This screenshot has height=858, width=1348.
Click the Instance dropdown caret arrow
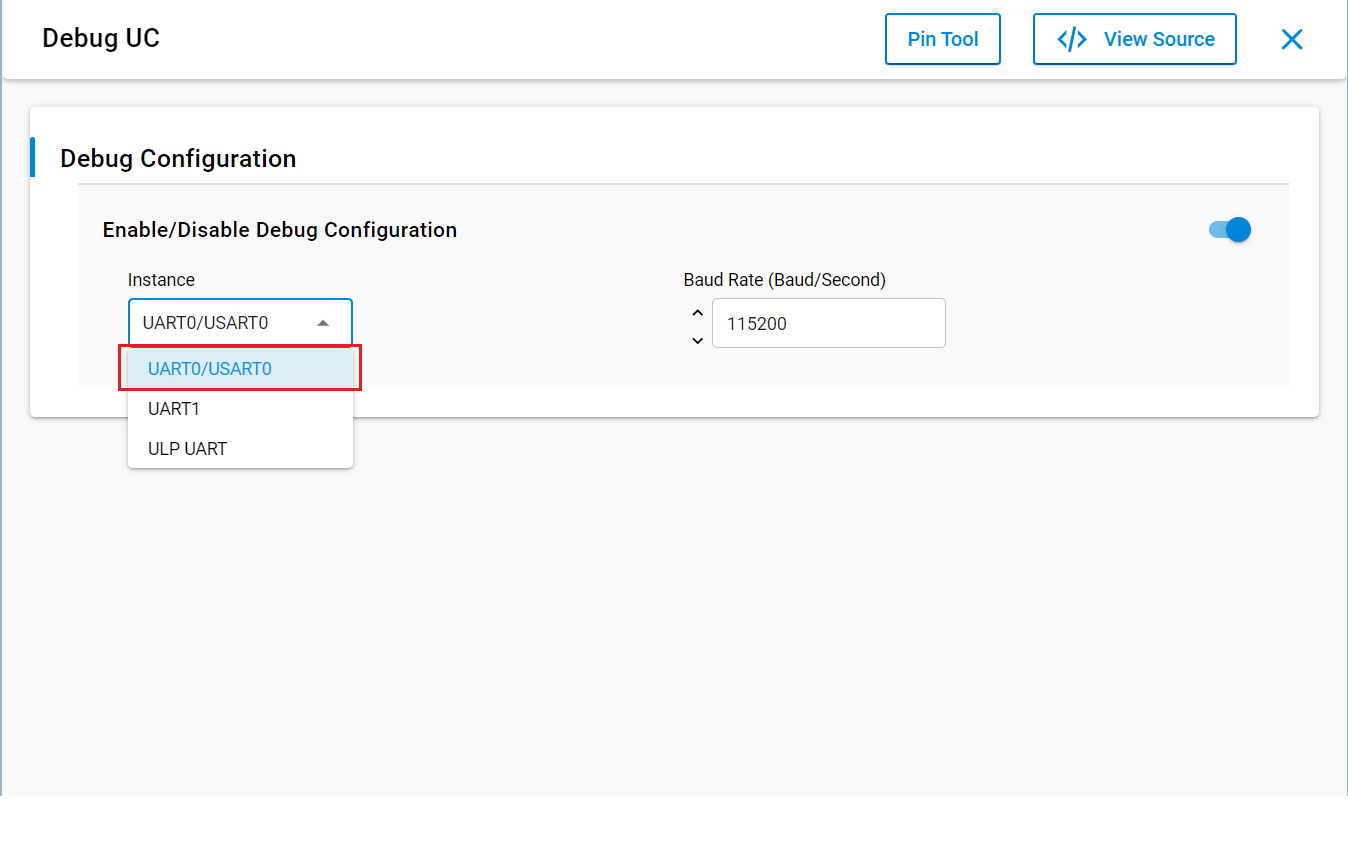pos(323,323)
